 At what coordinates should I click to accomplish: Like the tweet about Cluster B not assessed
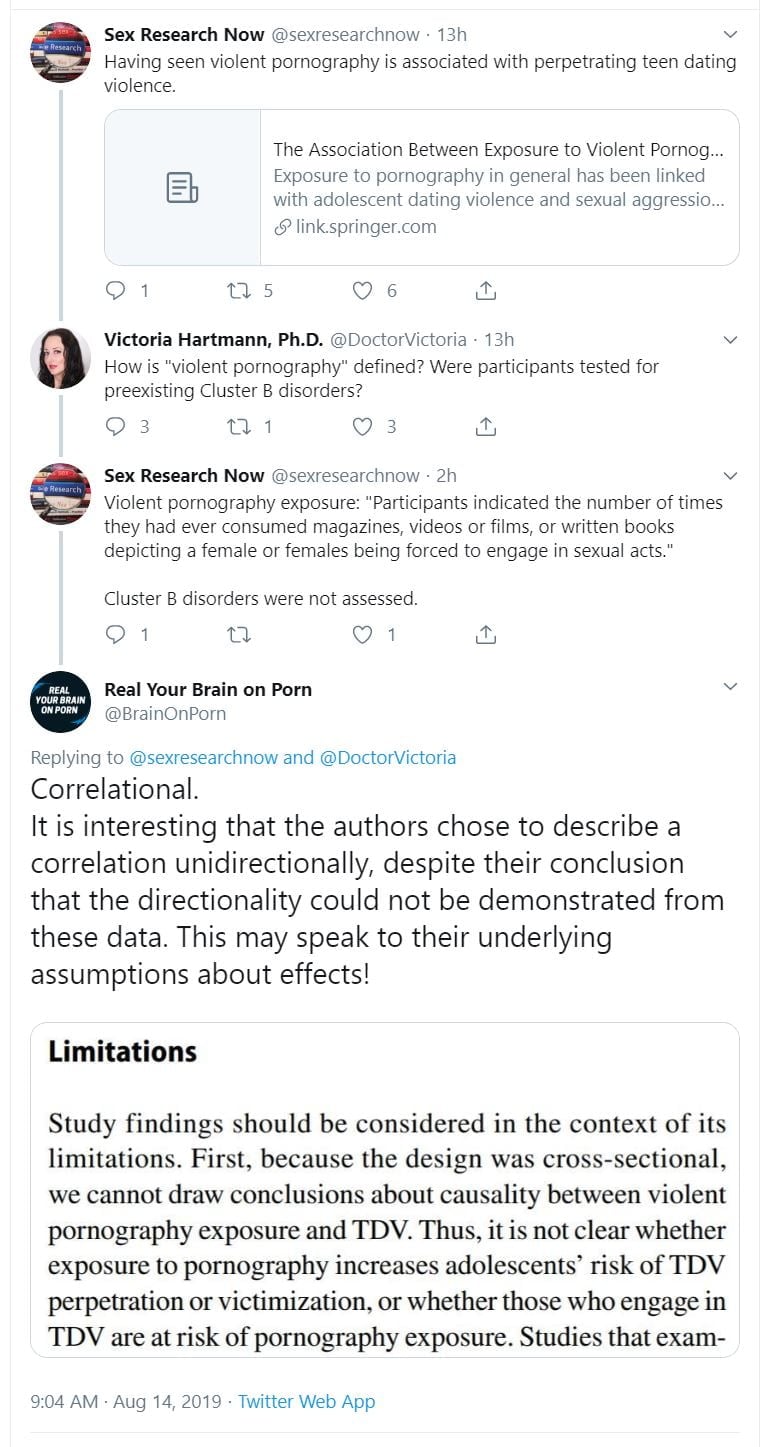click(x=363, y=635)
